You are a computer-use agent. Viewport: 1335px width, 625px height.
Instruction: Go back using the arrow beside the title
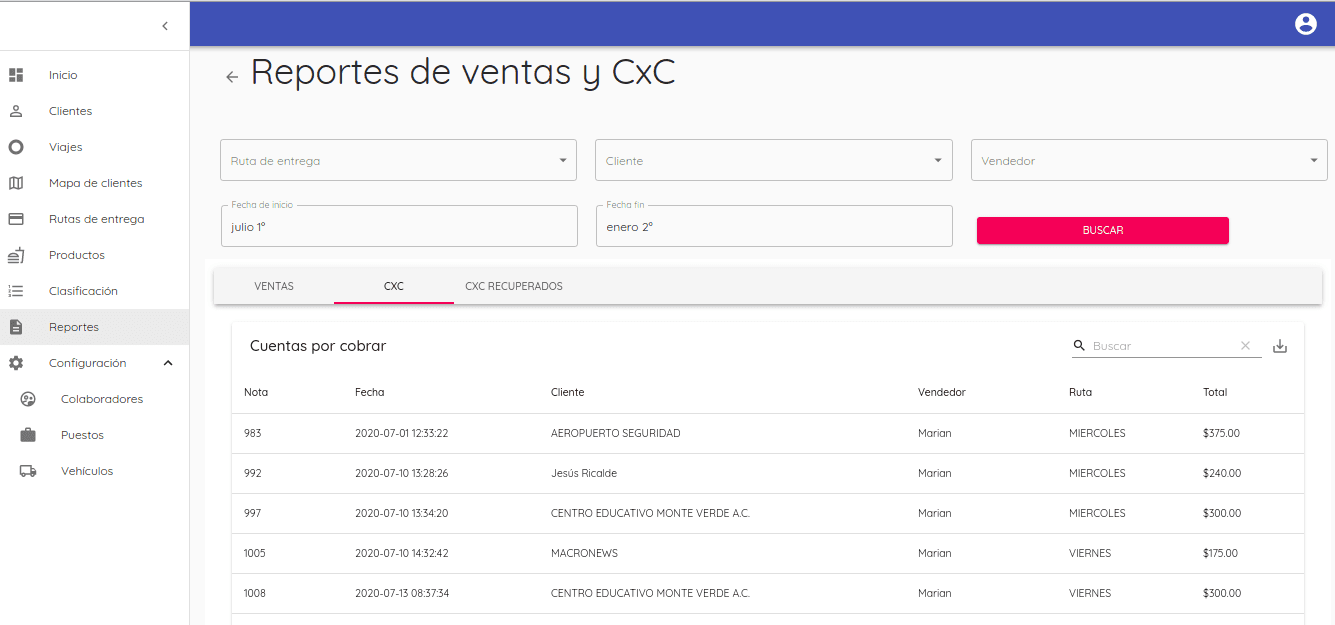232,77
